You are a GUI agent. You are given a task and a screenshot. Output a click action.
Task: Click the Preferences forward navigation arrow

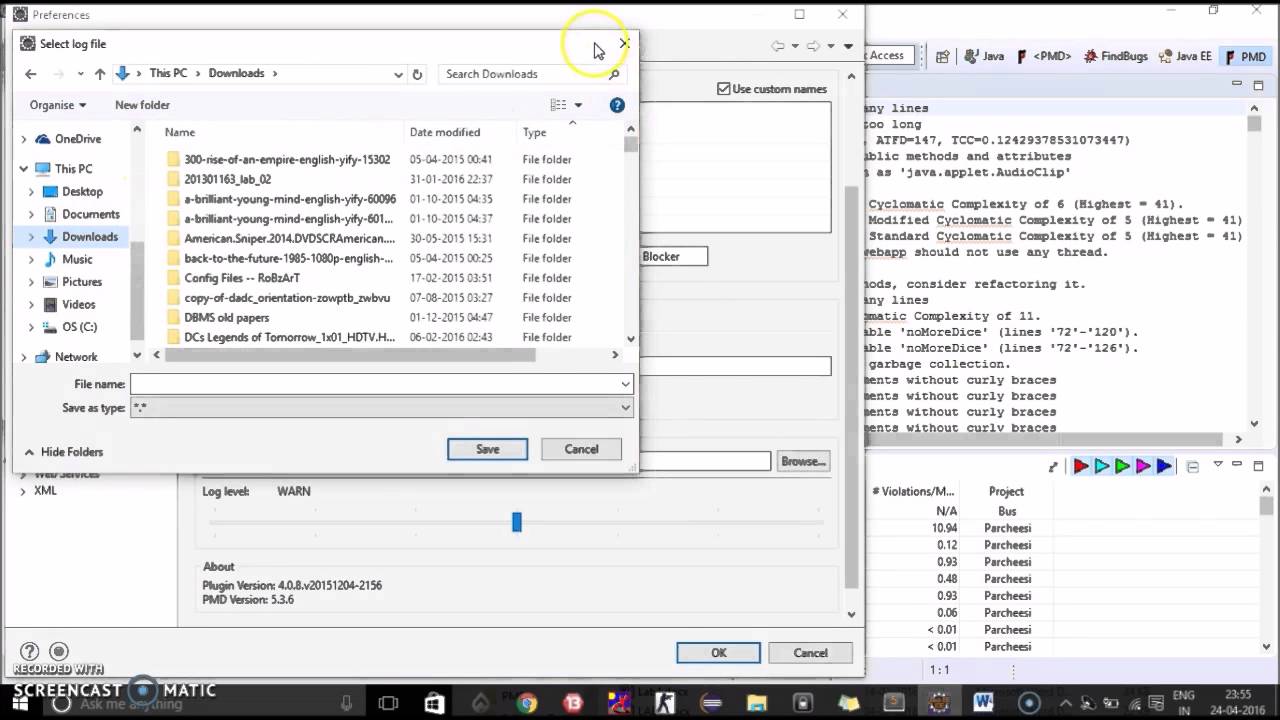tap(813, 46)
